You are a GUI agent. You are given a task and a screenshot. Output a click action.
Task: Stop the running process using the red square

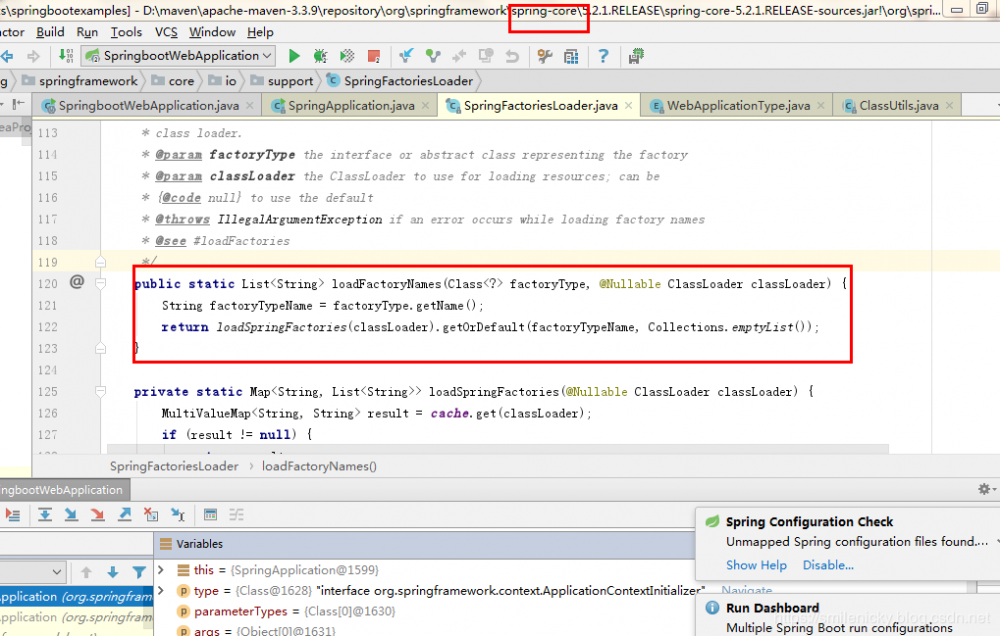(374, 57)
